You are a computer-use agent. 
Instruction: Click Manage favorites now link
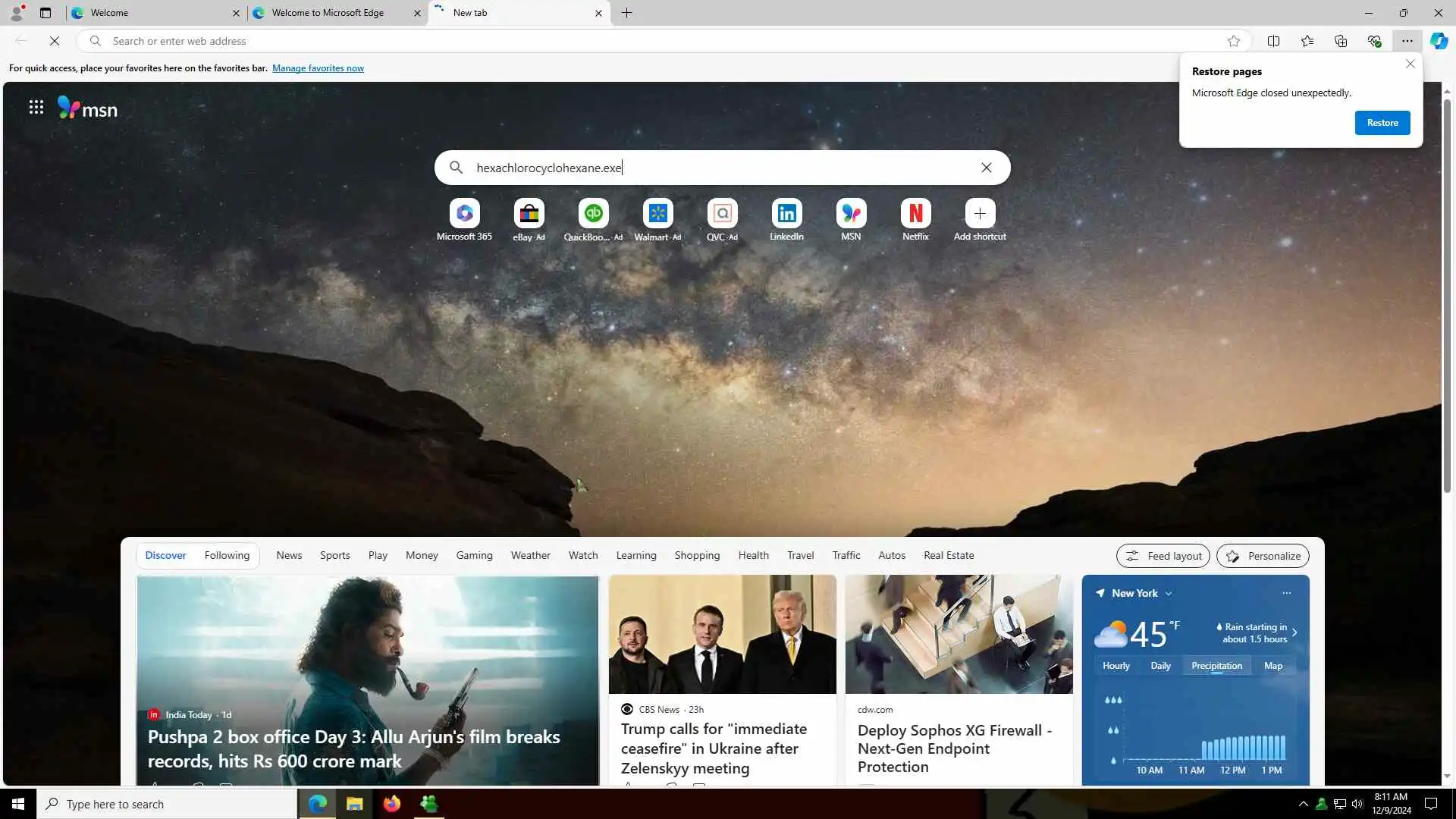click(318, 68)
